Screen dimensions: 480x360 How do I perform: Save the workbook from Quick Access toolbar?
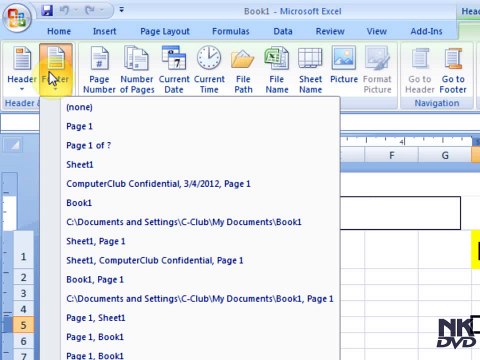pos(47,11)
